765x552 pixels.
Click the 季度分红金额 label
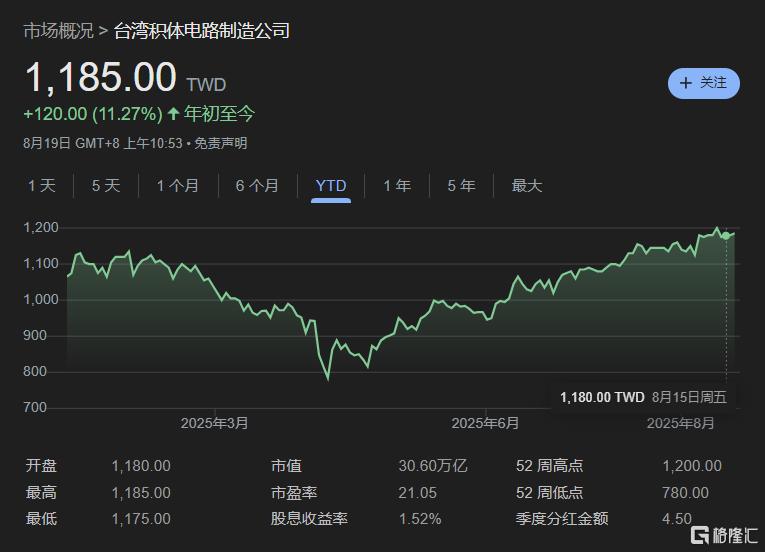coord(562,518)
